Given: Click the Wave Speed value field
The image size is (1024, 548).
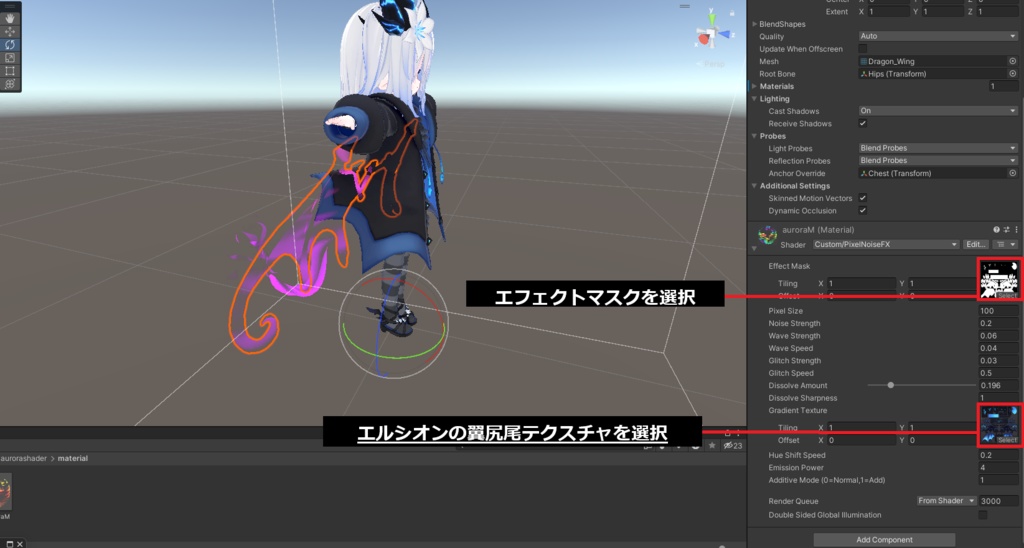Looking at the screenshot, I should (998, 348).
